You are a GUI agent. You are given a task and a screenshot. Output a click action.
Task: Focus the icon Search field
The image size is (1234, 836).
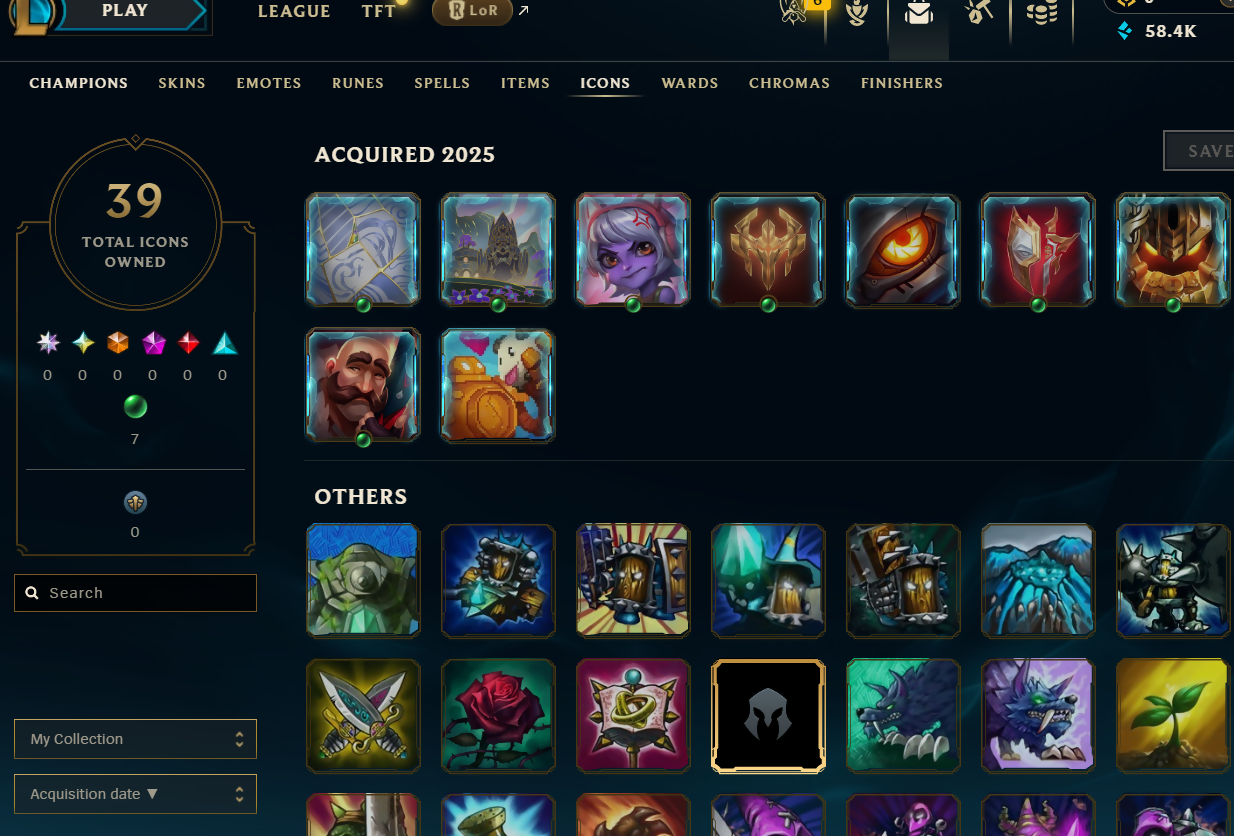(x=135, y=593)
